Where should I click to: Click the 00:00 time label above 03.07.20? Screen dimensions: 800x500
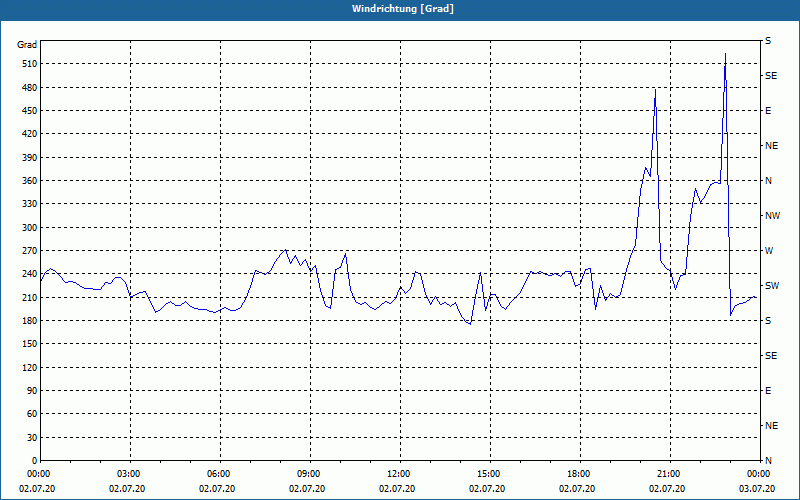759,474
